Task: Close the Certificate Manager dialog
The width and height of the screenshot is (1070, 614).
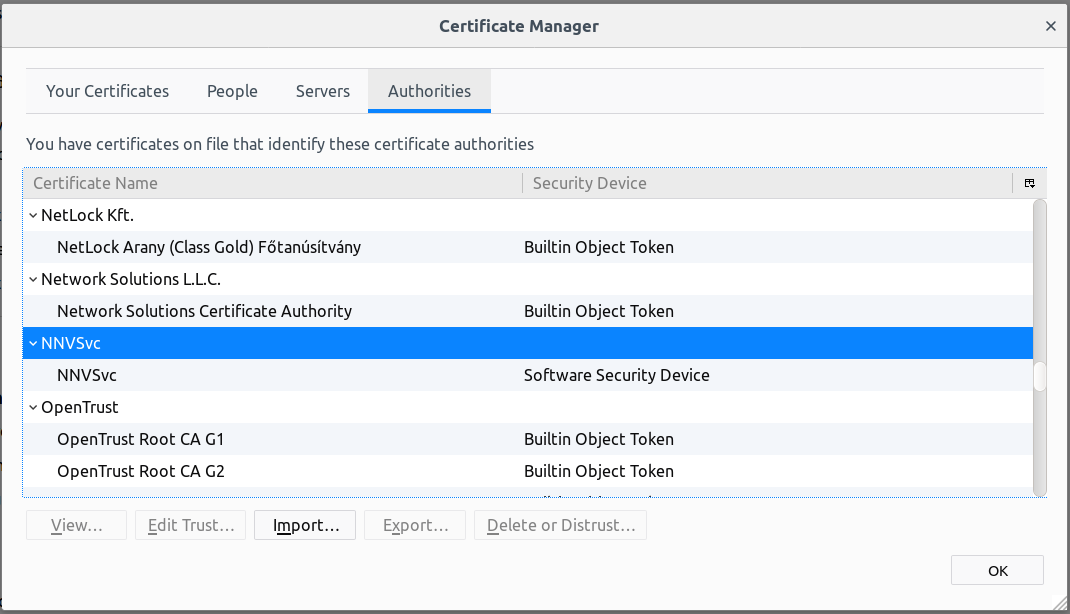Action: coord(1050,27)
